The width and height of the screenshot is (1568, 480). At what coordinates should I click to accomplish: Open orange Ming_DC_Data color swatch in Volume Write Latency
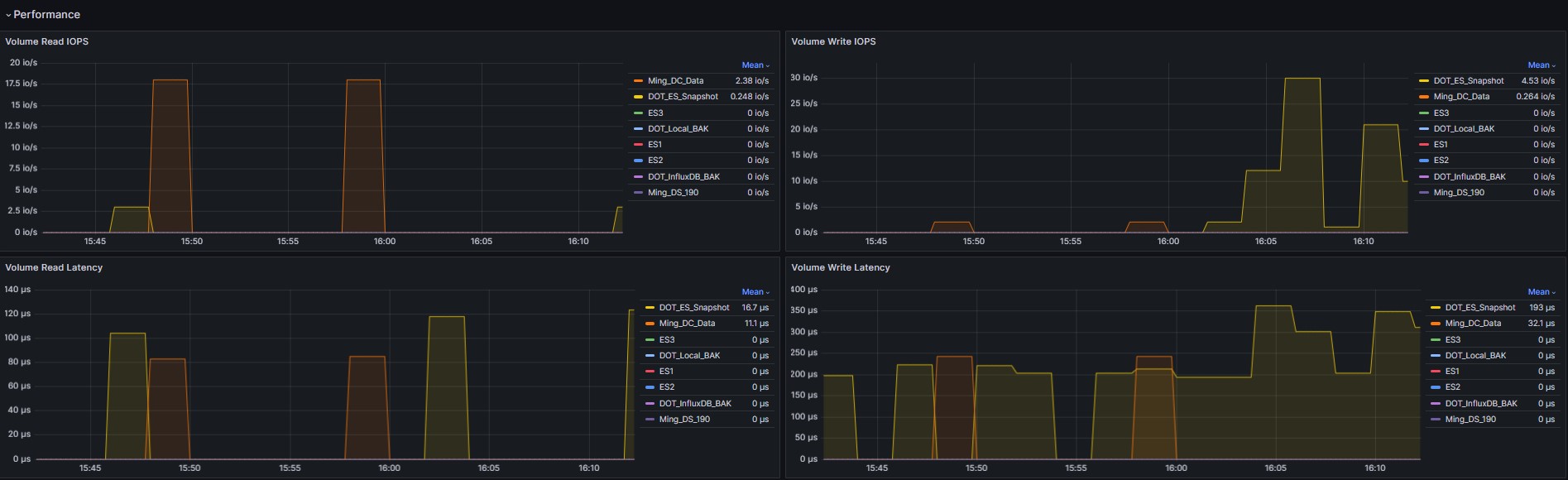click(1436, 324)
